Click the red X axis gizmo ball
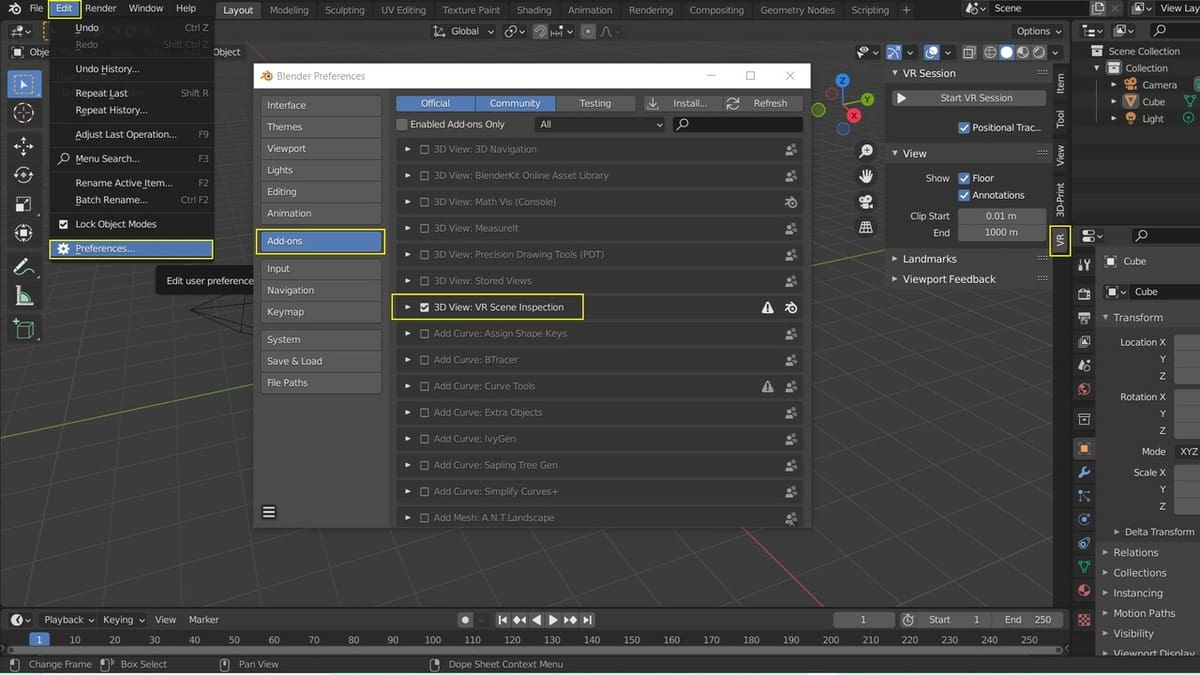Screen dimensions: 1200x675 [x=853, y=116]
